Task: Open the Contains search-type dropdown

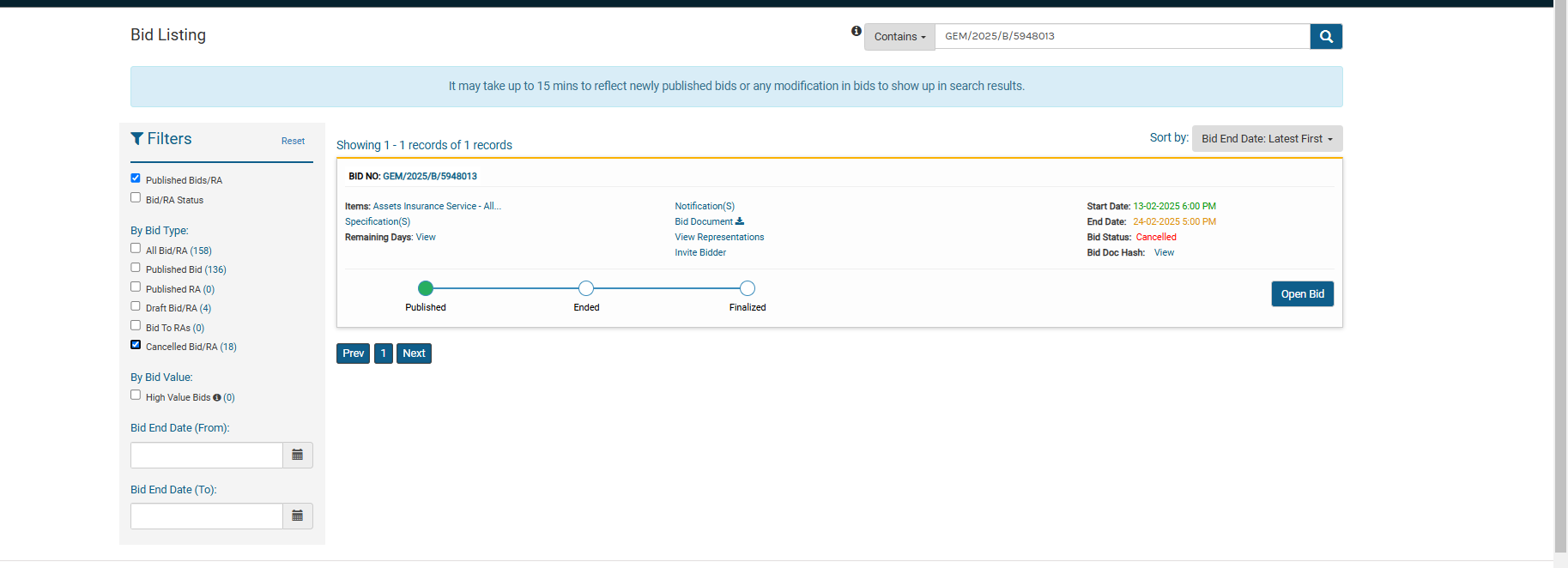Action: pos(899,37)
